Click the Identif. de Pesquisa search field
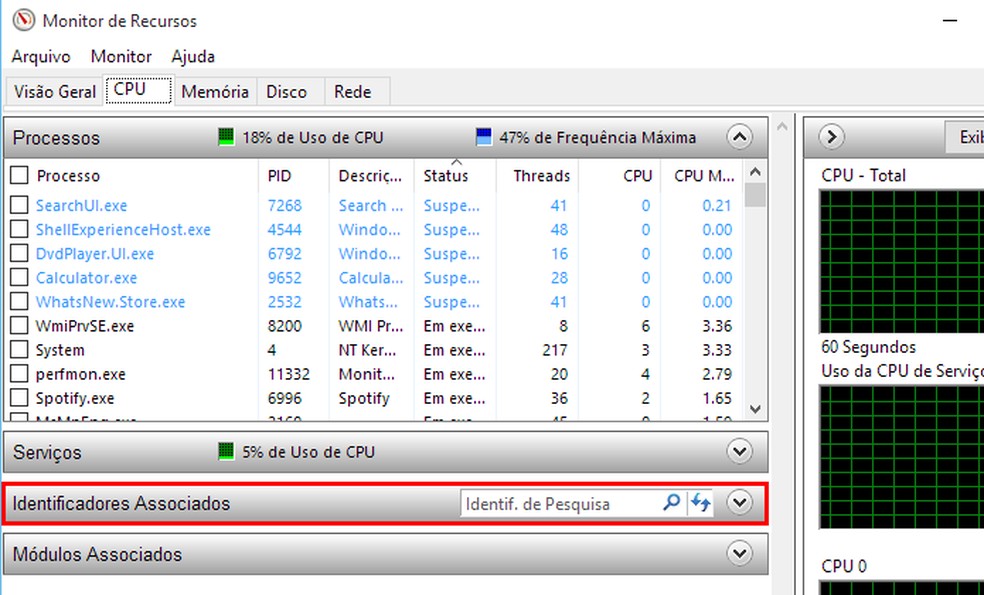Viewport: 984px width, 595px height. [x=560, y=503]
